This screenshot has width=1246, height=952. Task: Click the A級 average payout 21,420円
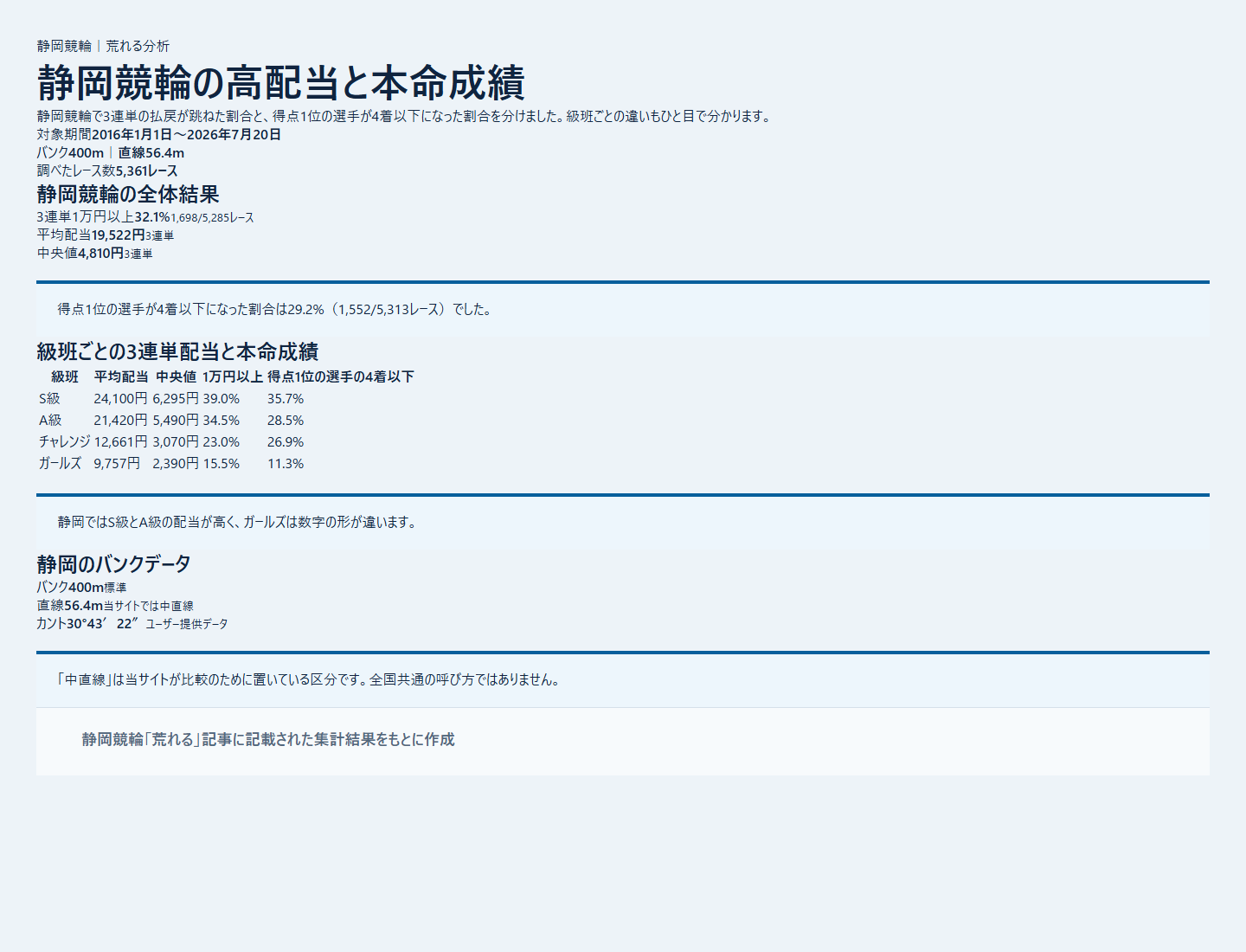point(121,421)
